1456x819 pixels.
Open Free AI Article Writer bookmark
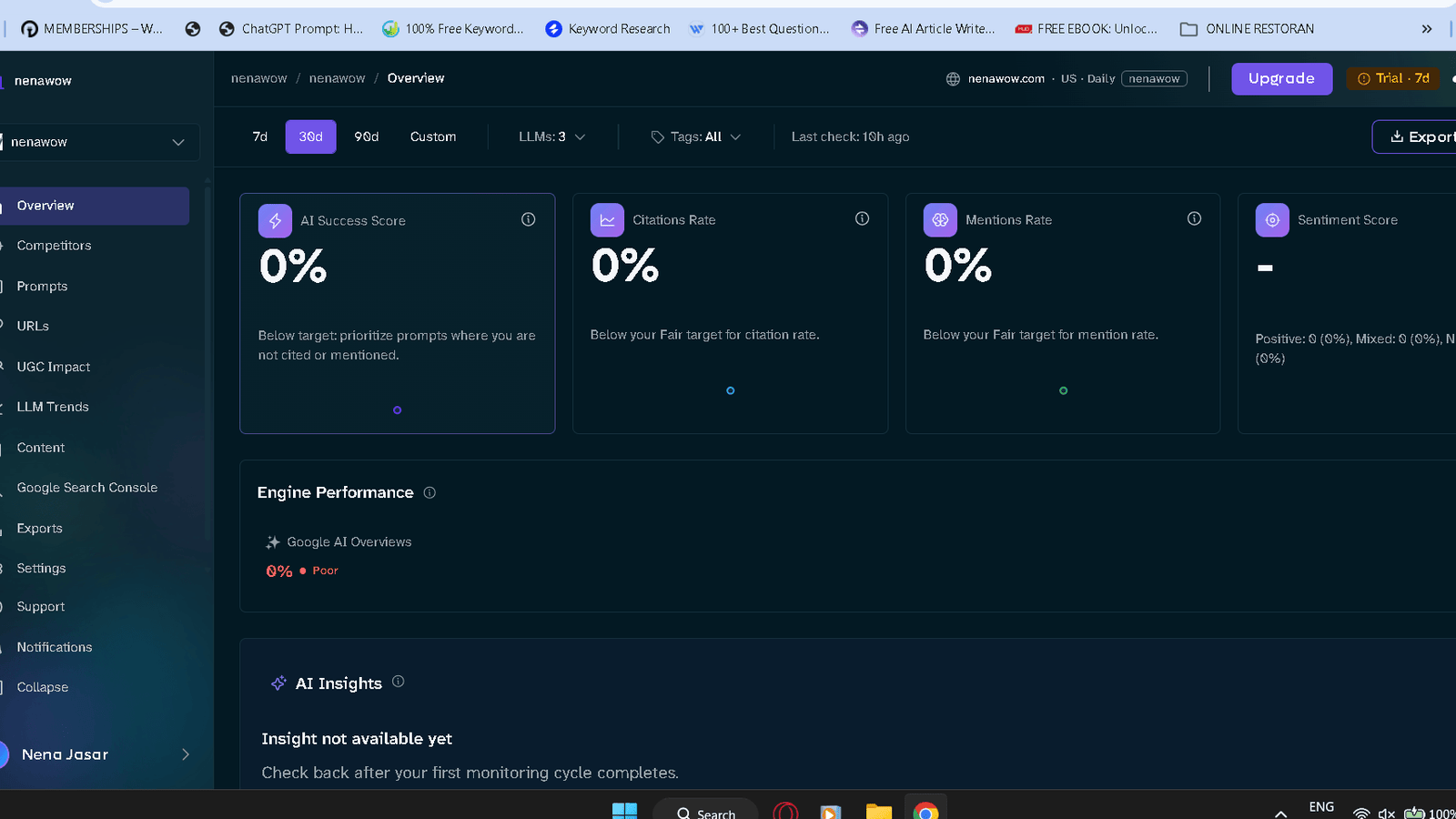[x=923, y=29]
